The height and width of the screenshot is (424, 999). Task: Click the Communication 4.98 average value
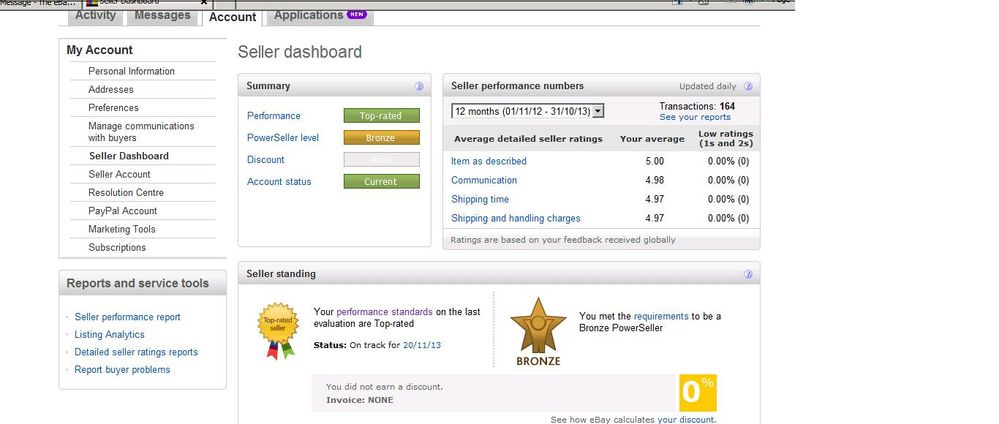(654, 180)
